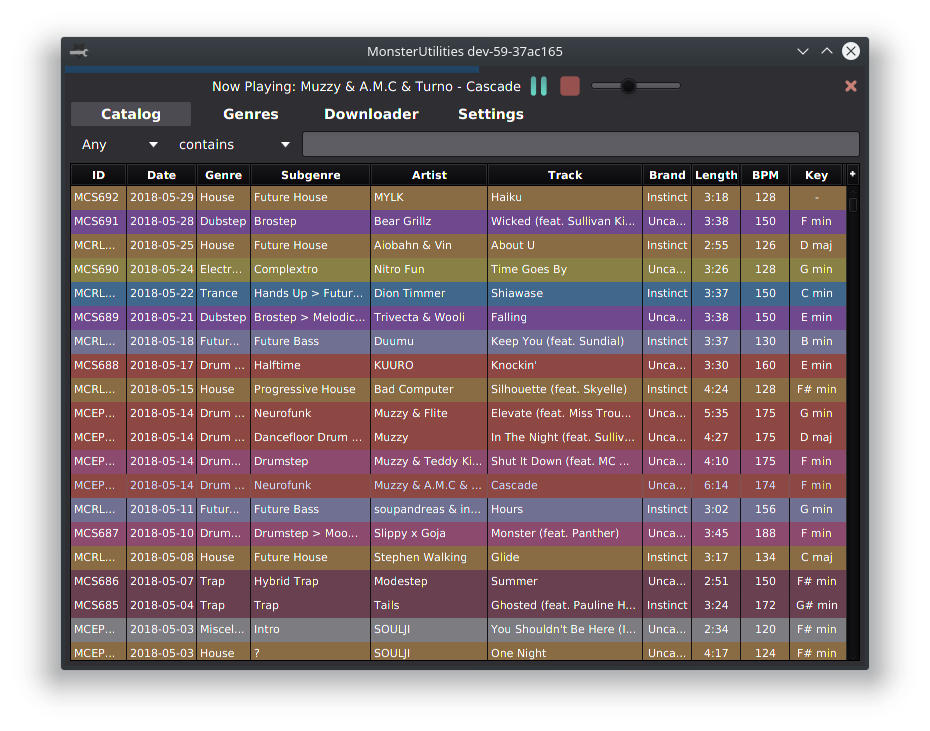This screenshot has height=731, width=930.
Task: Select the Progressive House subgenre cell
Action: point(310,389)
